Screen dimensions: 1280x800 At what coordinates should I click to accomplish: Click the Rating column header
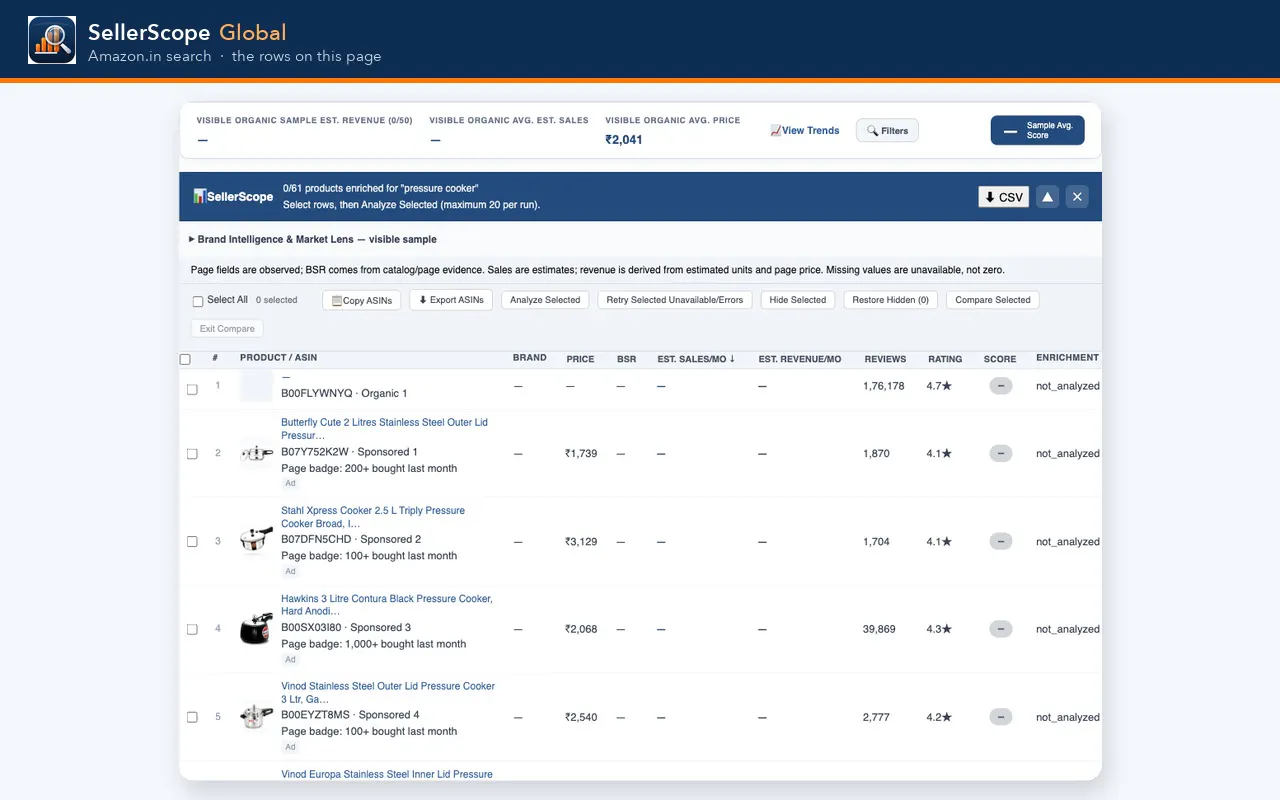click(945, 359)
